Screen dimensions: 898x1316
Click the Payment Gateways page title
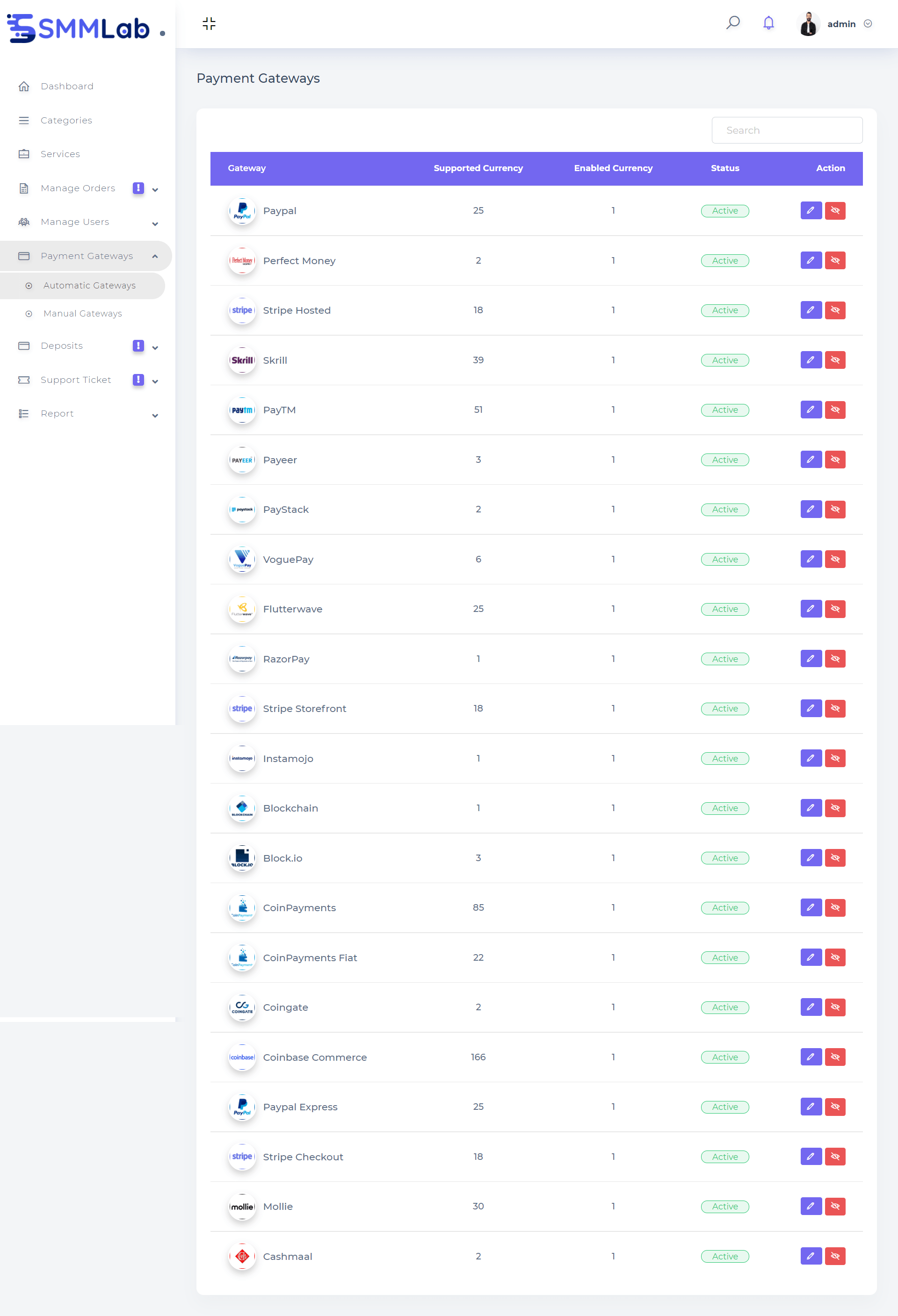point(258,78)
